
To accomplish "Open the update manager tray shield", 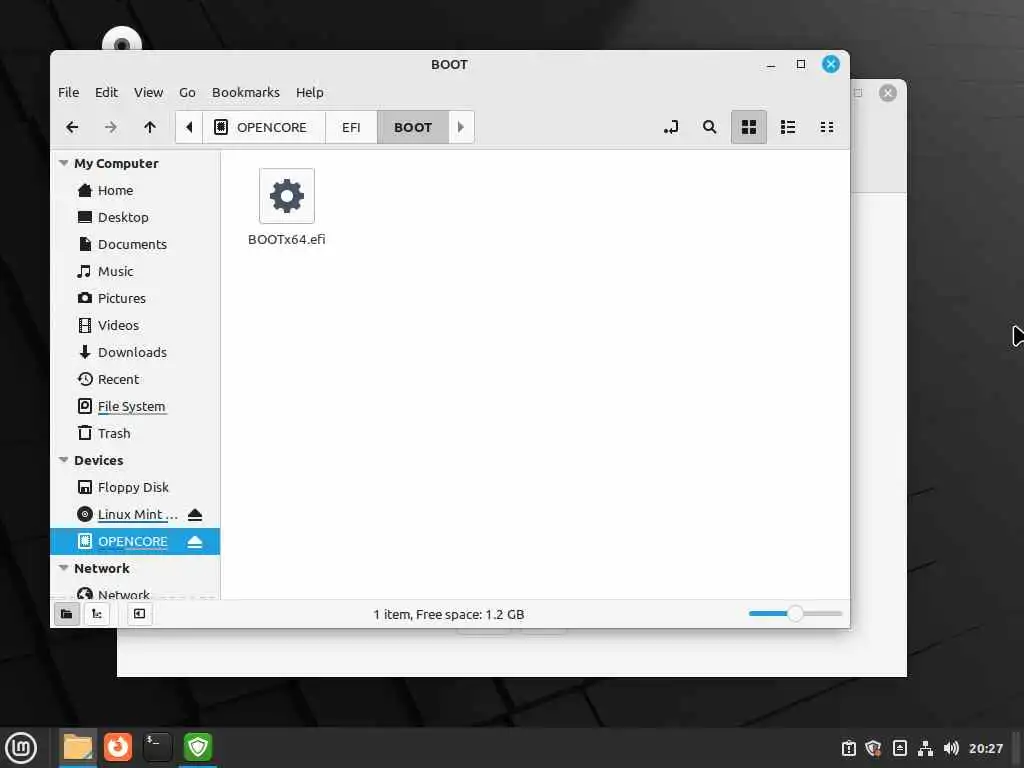I will pyautogui.click(x=873, y=748).
